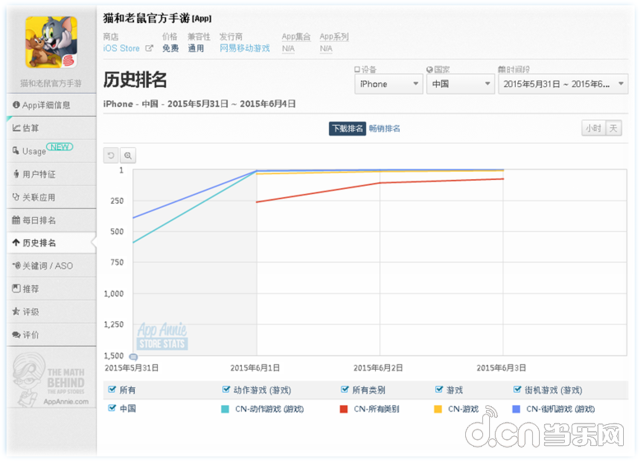Click the link icon beside 关联应用
Screen dimensions: 640x461
click(16, 197)
